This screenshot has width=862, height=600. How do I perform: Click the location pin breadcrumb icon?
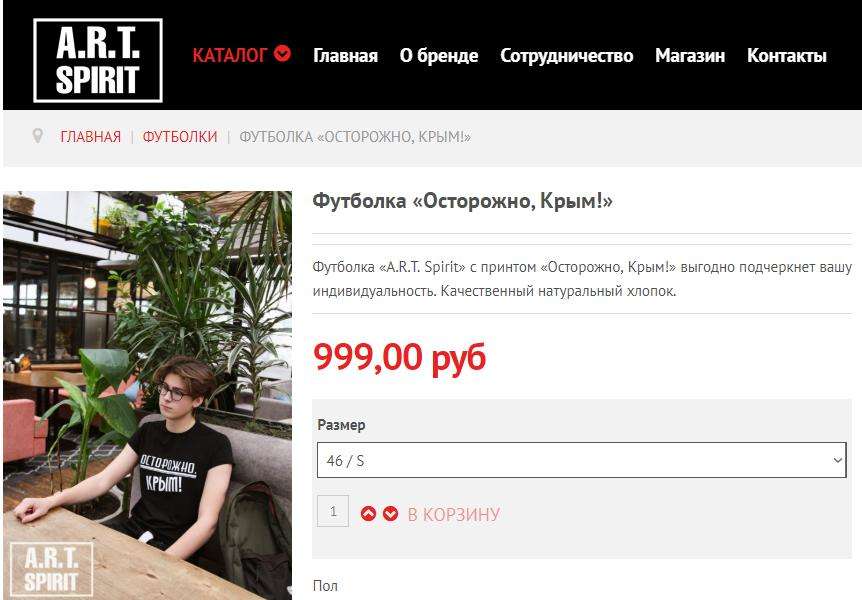(37, 136)
